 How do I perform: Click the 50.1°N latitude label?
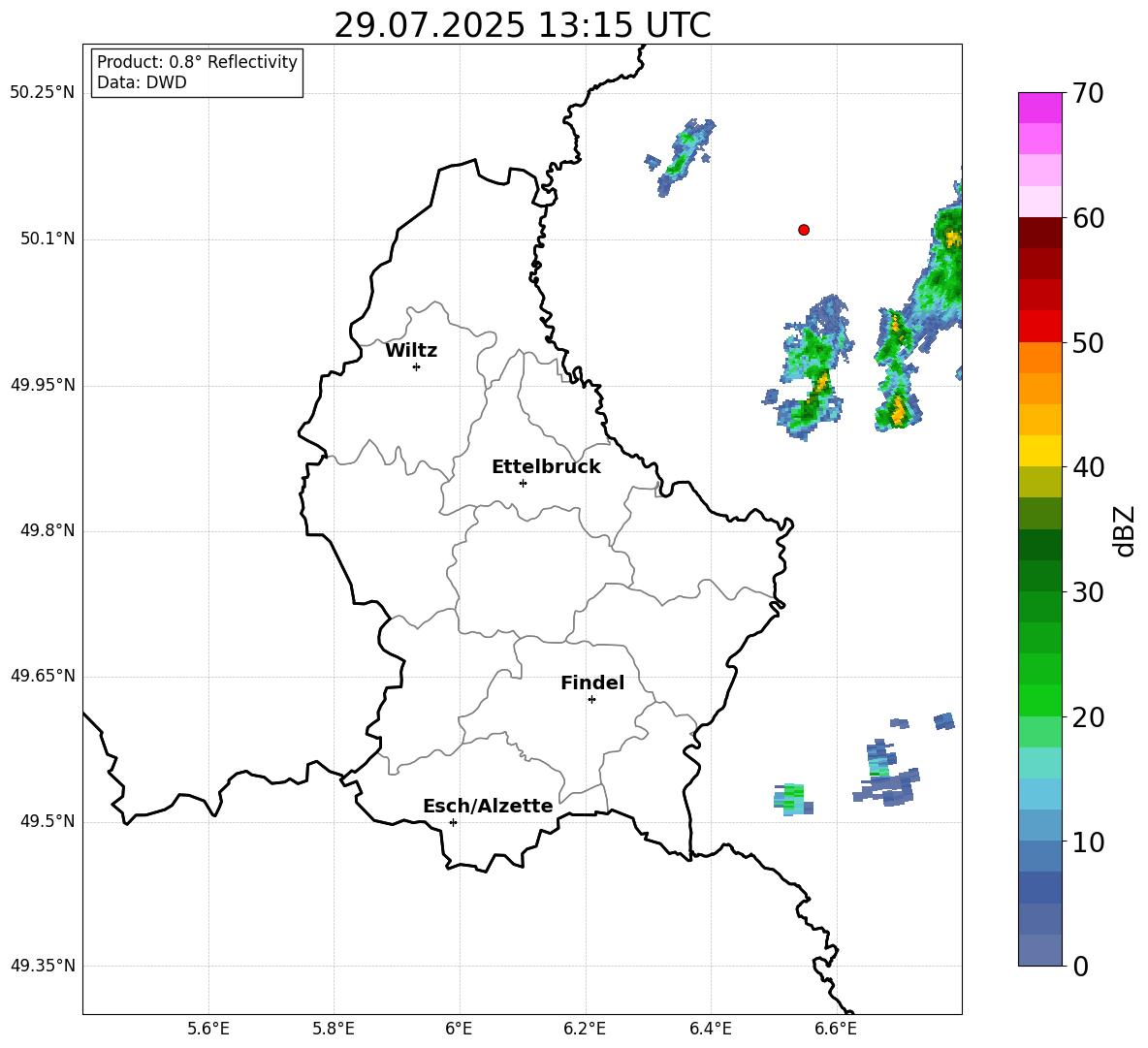click(48, 239)
